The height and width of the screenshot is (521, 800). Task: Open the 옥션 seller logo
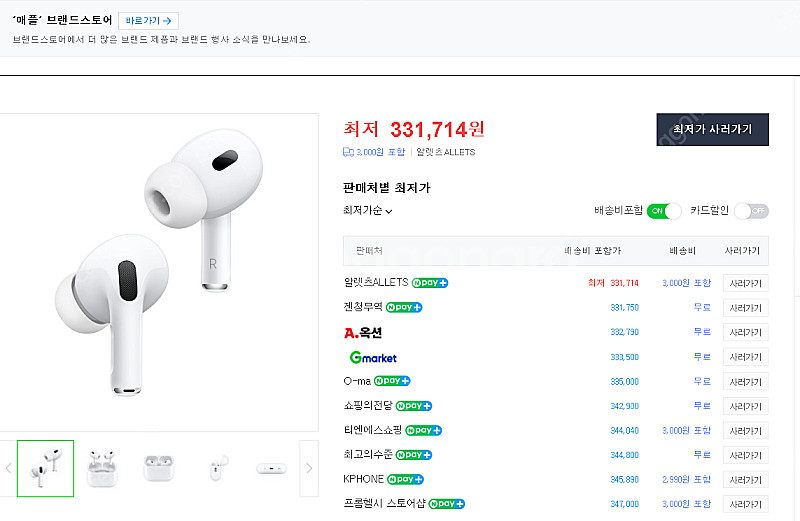(363, 333)
